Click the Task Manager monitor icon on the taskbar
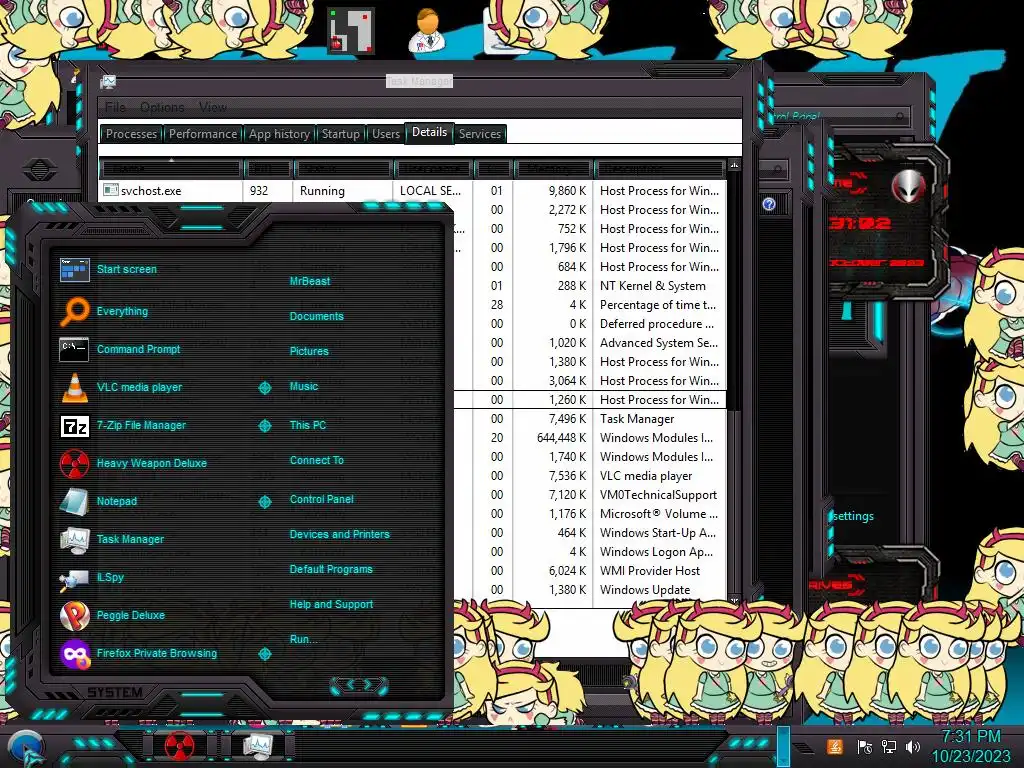 [x=259, y=746]
